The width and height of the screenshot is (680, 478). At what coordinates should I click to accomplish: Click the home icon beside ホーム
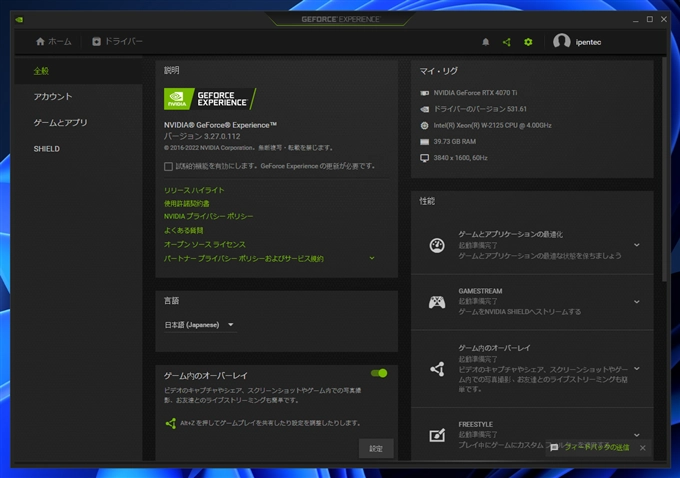pyautogui.click(x=40, y=41)
